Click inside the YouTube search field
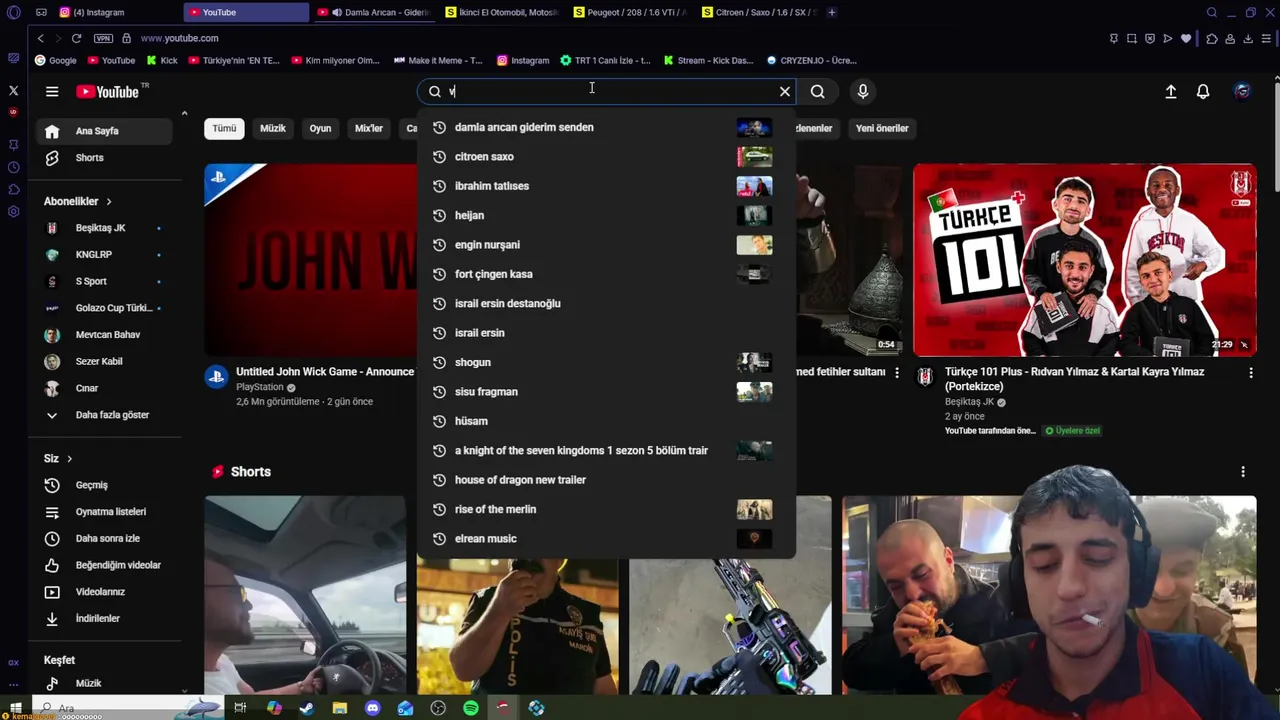 coord(606,91)
